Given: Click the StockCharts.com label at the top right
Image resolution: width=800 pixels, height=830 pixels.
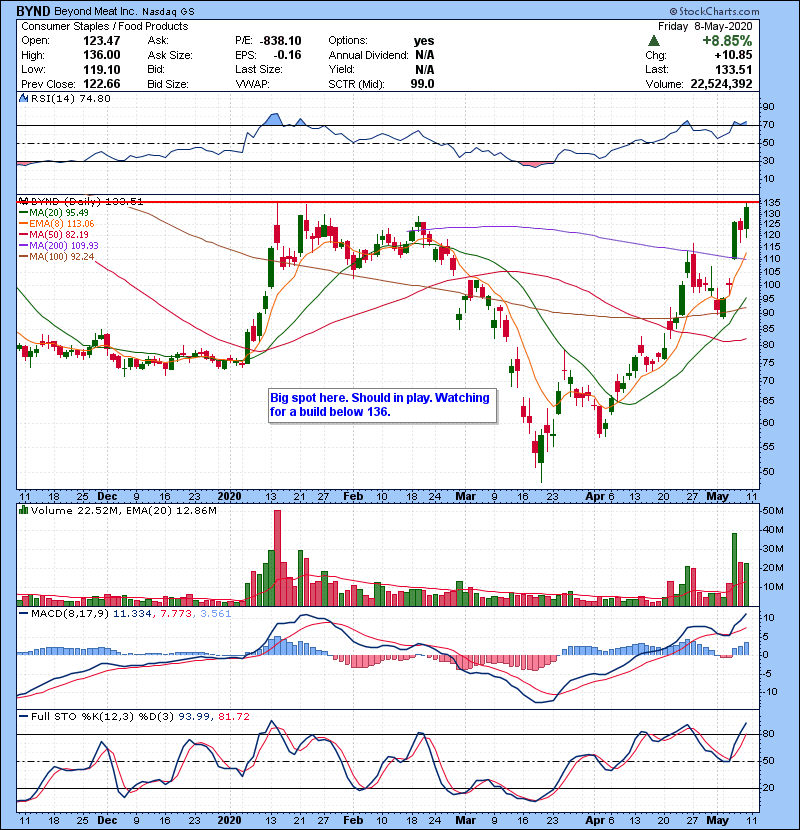Looking at the screenshot, I should tap(714, 11).
